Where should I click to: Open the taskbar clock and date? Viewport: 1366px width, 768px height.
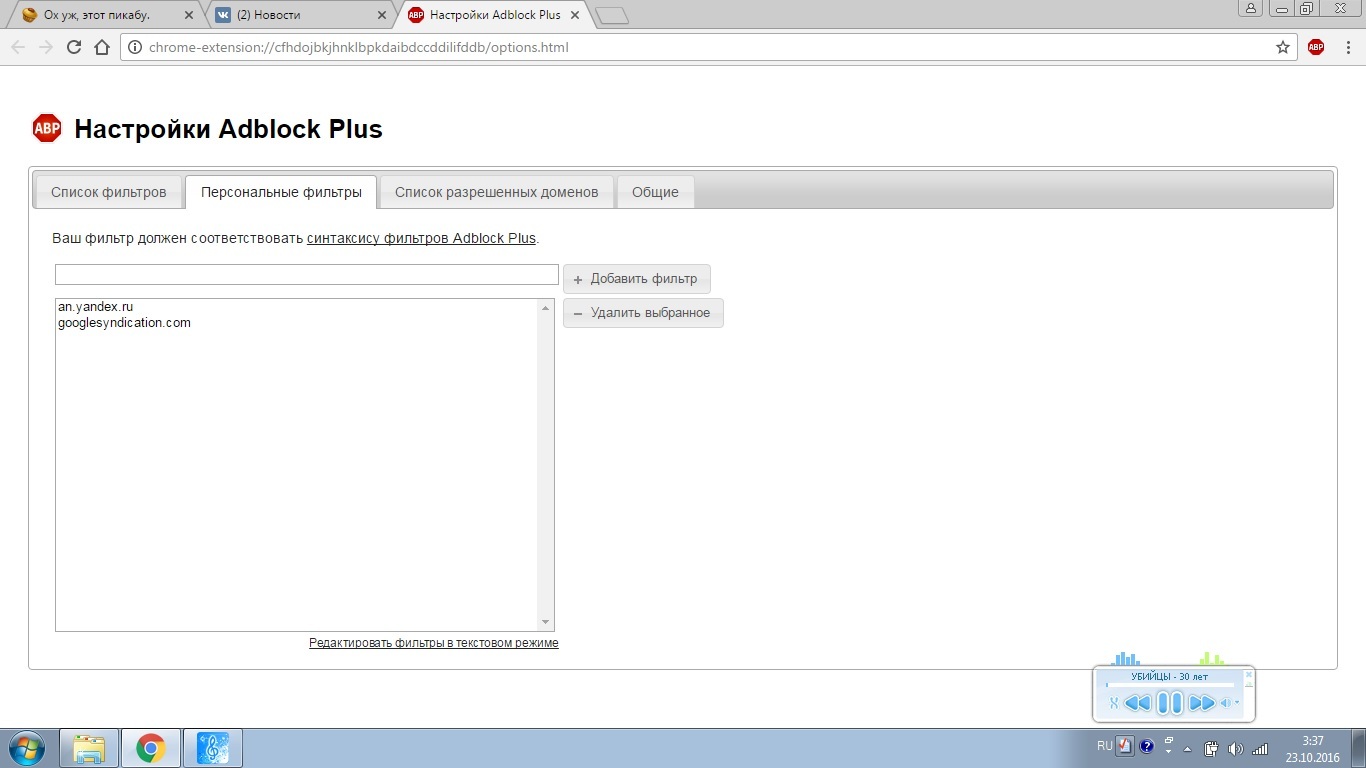(1312, 749)
